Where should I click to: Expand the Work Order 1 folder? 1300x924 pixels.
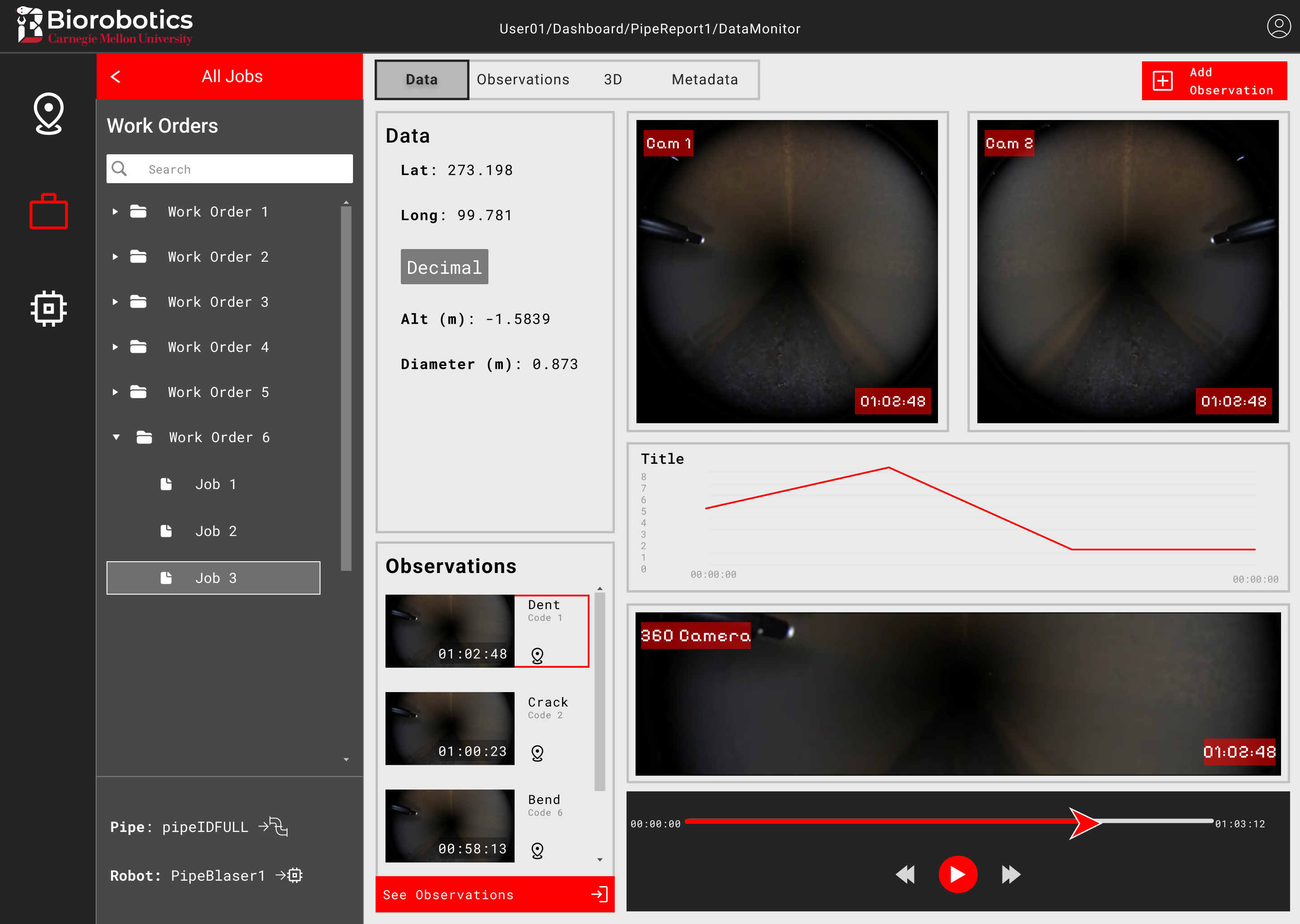(x=116, y=212)
